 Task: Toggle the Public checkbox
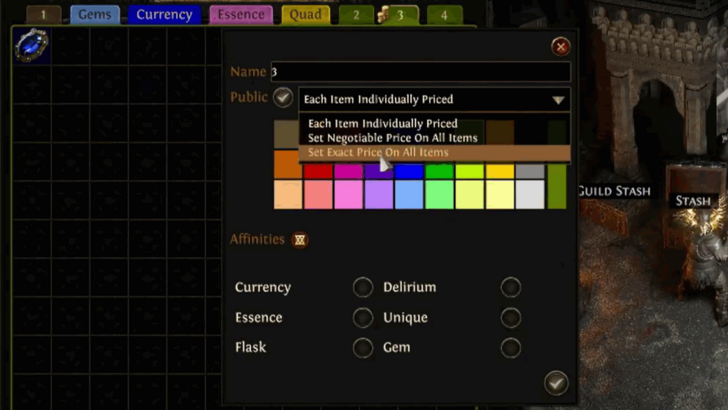coord(283,98)
